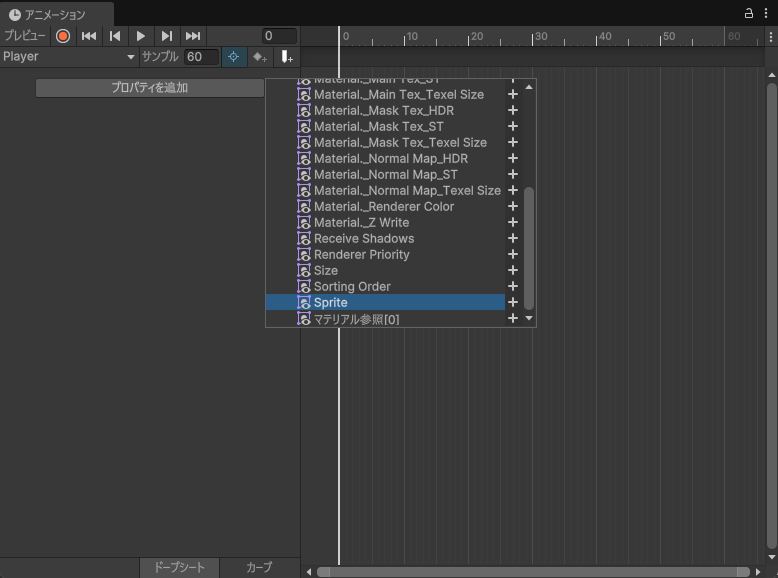Toggle the animation record button
This screenshot has height=578, width=778.
coord(63,36)
